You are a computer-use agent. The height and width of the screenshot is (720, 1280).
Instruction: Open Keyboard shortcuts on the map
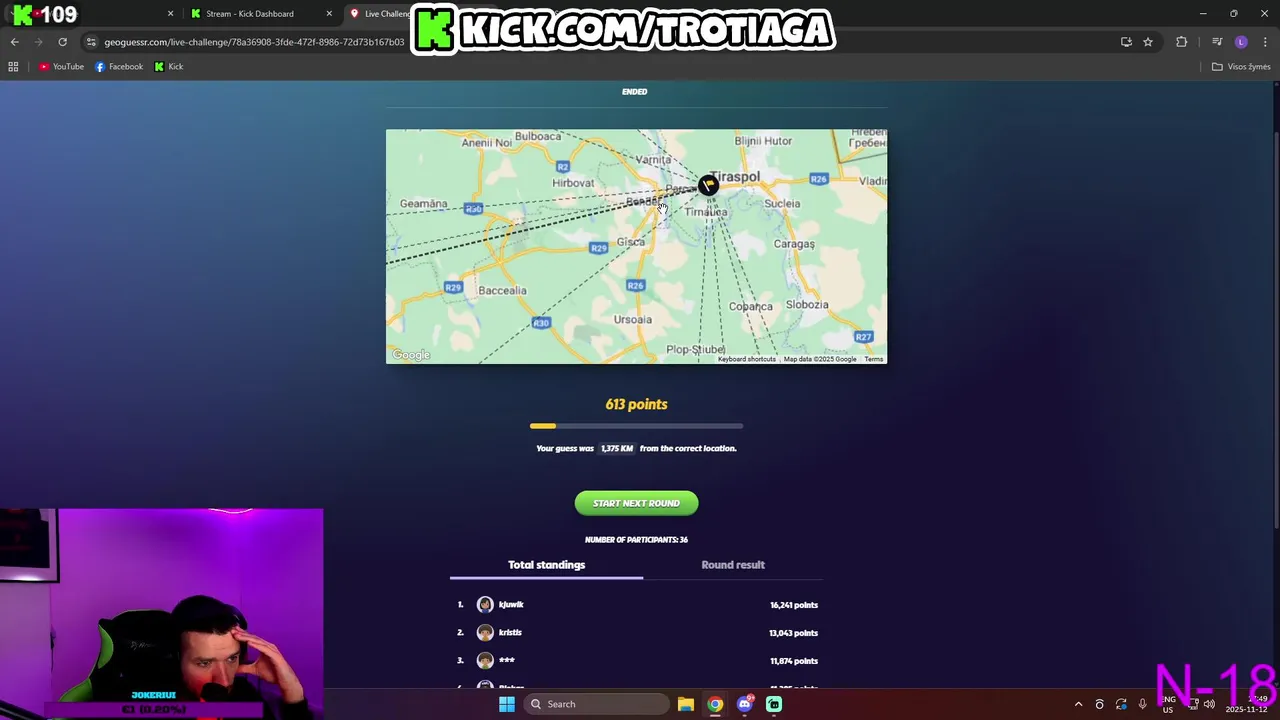pos(747,359)
